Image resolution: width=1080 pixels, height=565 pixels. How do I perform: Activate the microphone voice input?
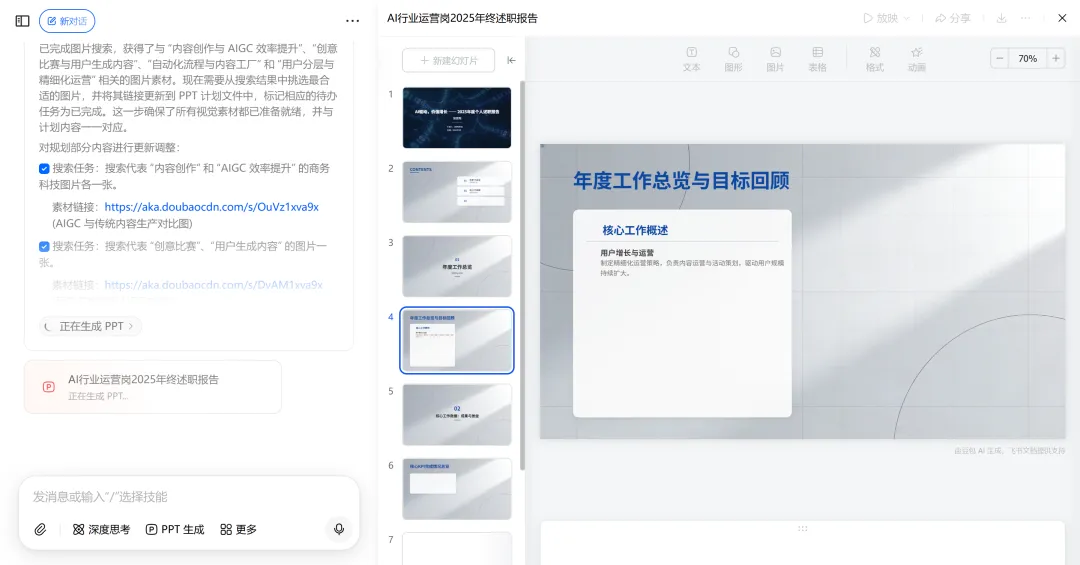339,528
